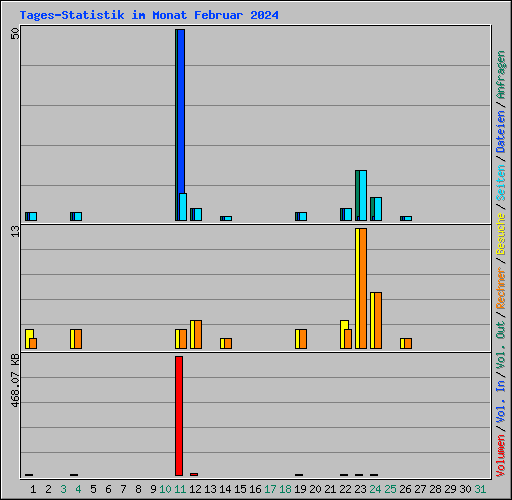Click the cyan Seiten legend label

[x=501, y=183]
